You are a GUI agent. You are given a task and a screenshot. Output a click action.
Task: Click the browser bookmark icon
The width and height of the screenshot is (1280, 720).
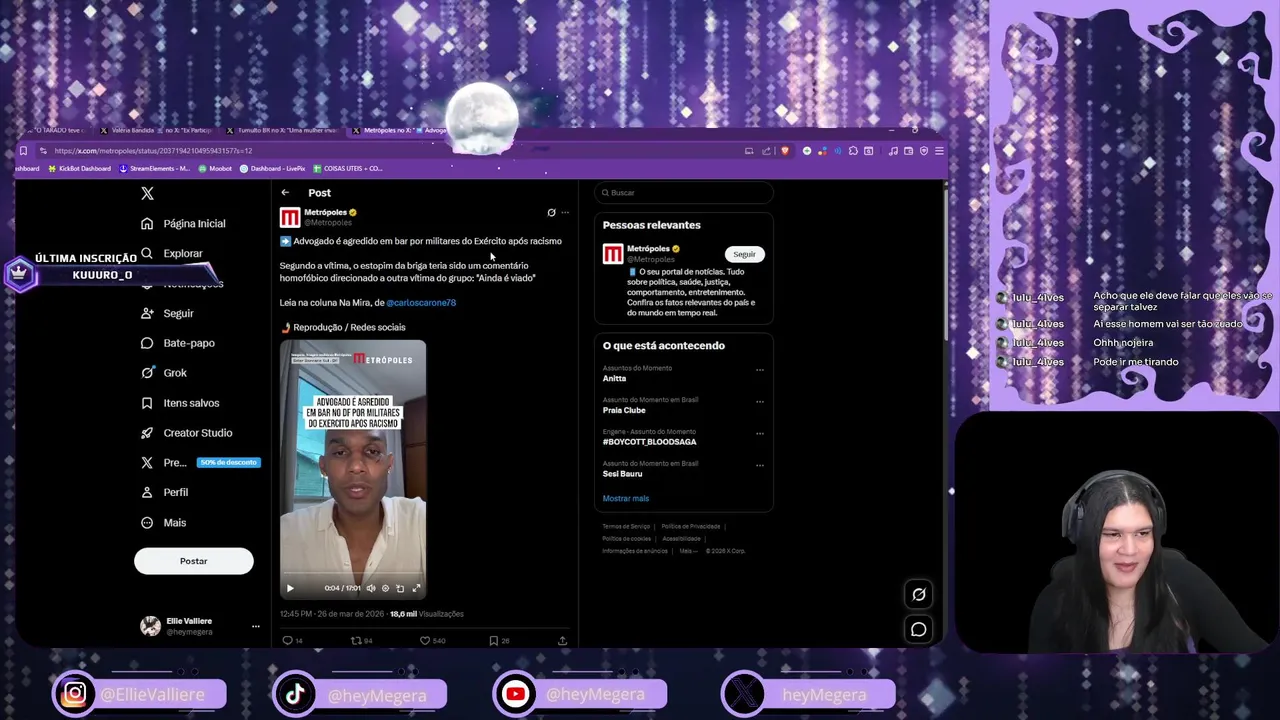[23, 151]
